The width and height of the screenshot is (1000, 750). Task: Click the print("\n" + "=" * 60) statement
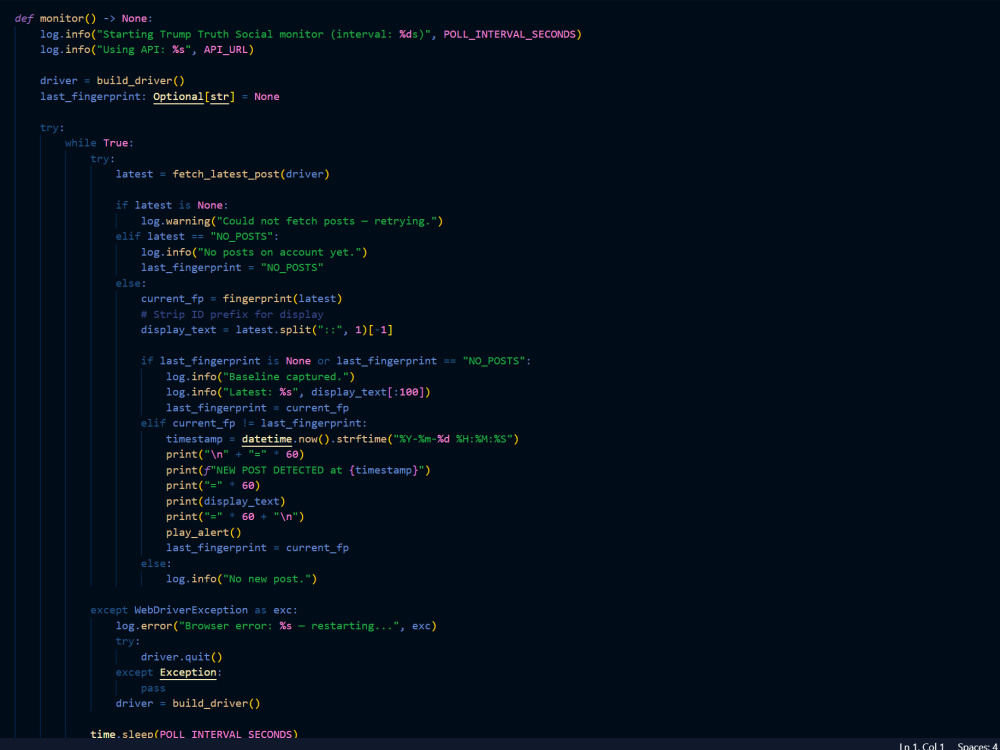(x=235, y=455)
